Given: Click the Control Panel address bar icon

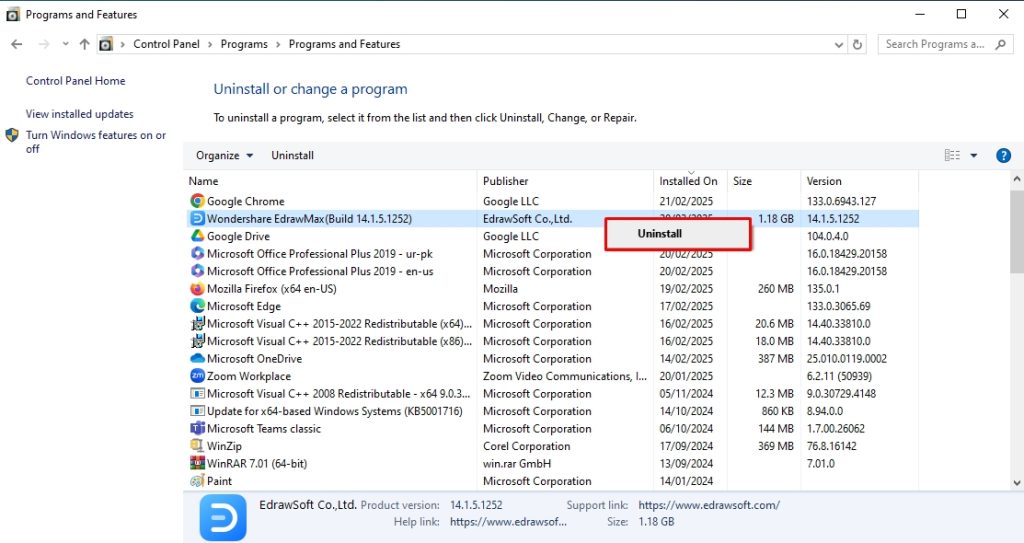Looking at the screenshot, I should click(x=106, y=44).
